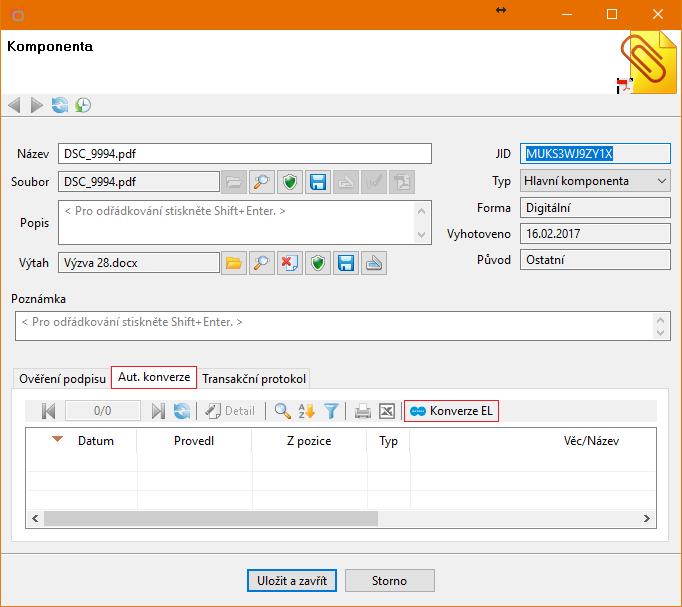Sort conversion list A-Z
Image resolution: width=682 pixels, height=607 pixels.
tap(306, 411)
